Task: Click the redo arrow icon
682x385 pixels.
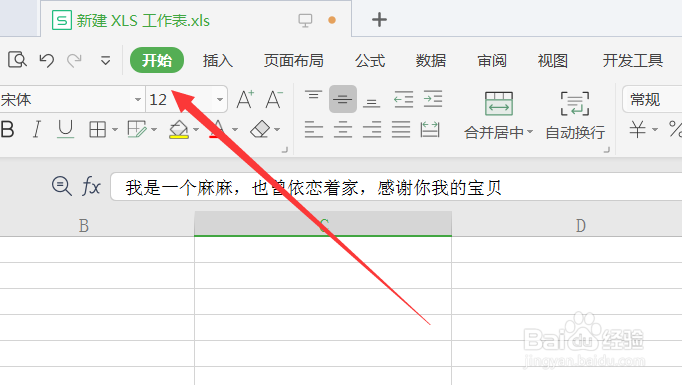Action: click(74, 60)
